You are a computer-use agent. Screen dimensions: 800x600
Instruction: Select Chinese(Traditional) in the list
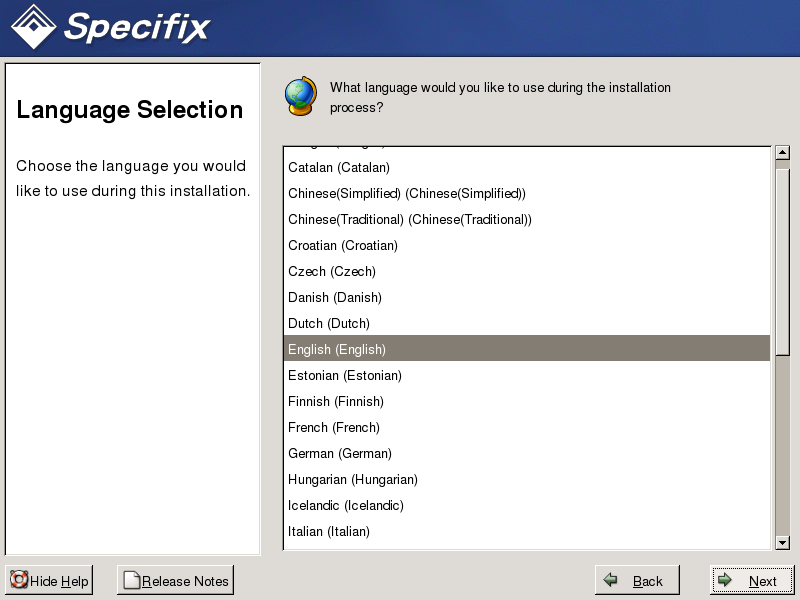[x=409, y=220]
